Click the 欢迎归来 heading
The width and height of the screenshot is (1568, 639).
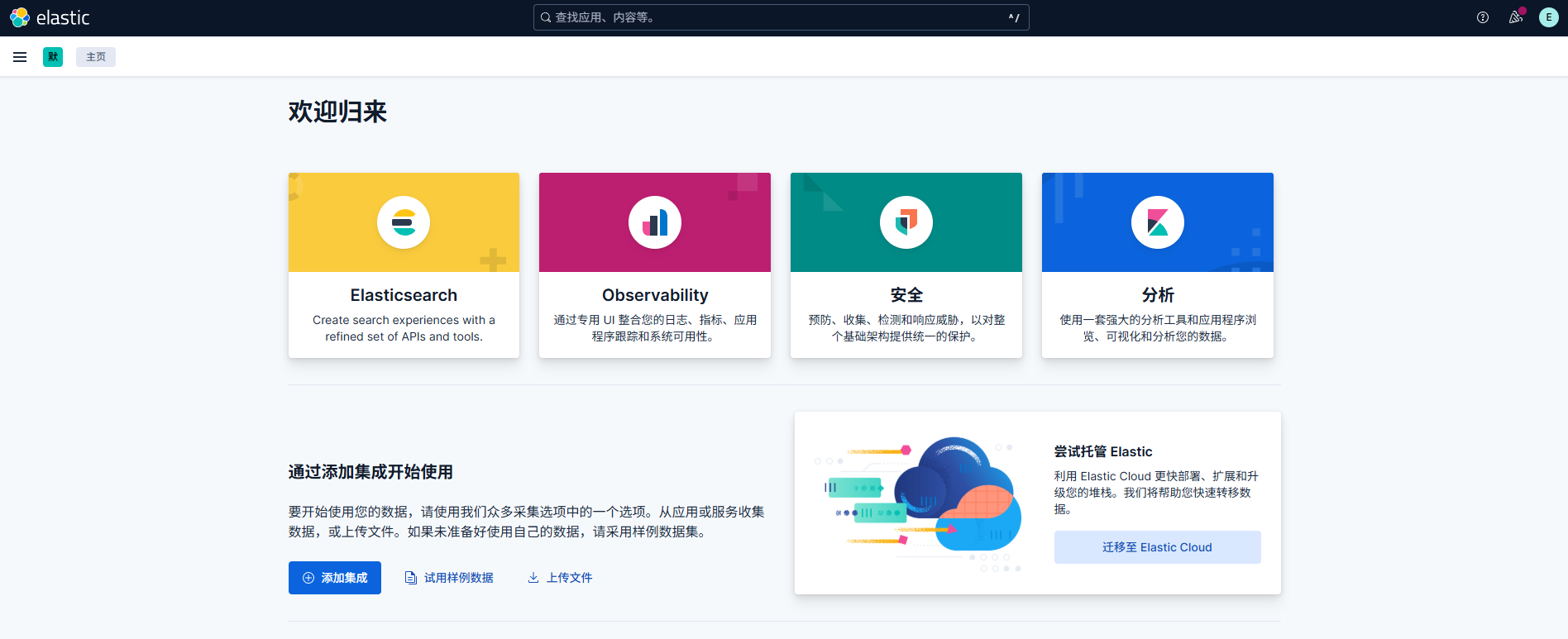coord(337,112)
